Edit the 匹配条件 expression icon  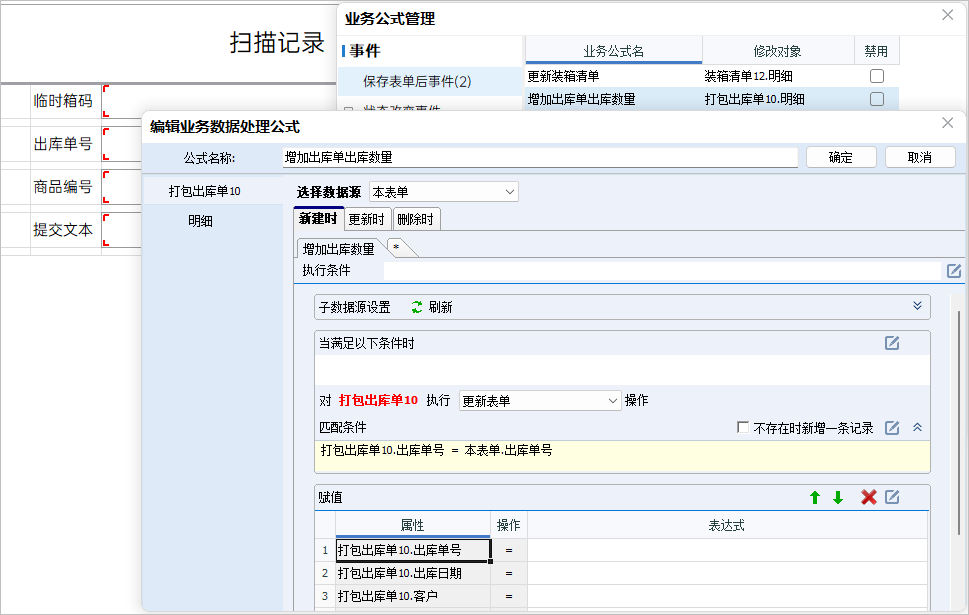892,428
